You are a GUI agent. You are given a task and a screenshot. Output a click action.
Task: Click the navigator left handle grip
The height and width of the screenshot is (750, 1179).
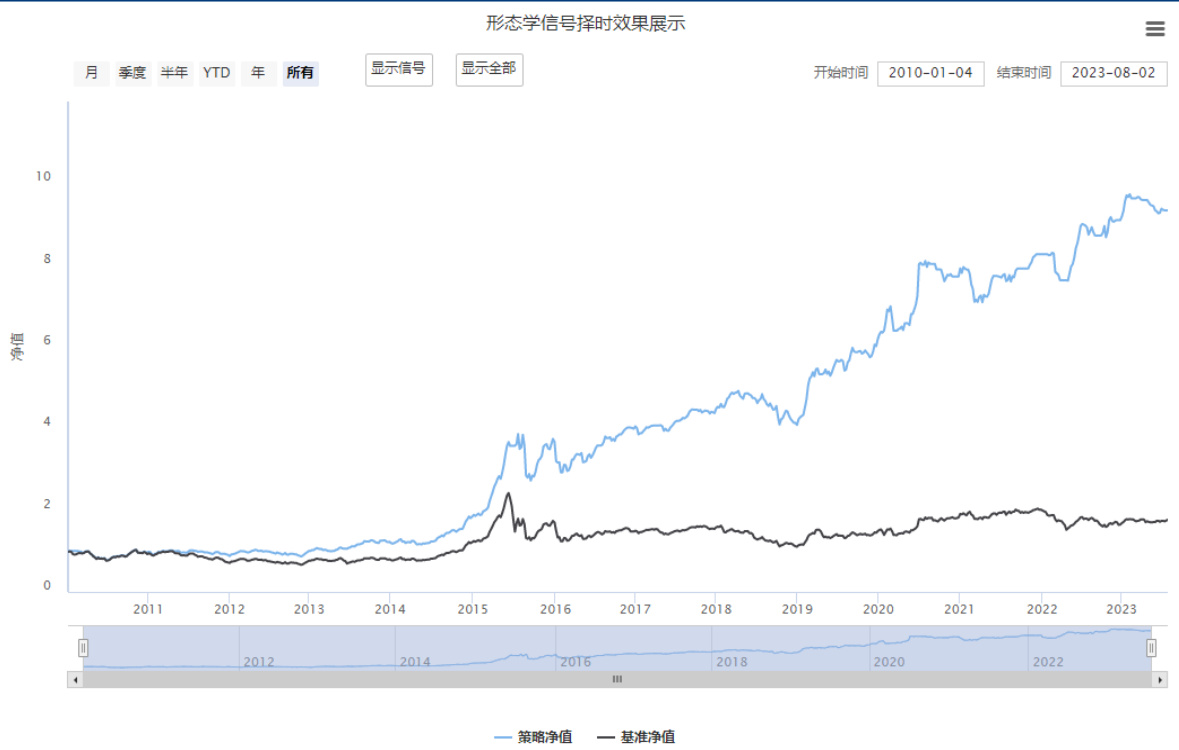click(x=84, y=648)
